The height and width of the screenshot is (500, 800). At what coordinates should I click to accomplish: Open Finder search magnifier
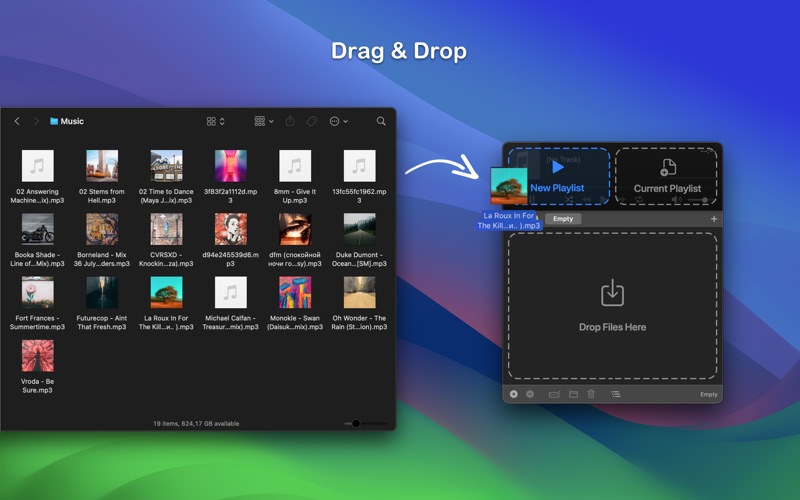click(x=381, y=121)
